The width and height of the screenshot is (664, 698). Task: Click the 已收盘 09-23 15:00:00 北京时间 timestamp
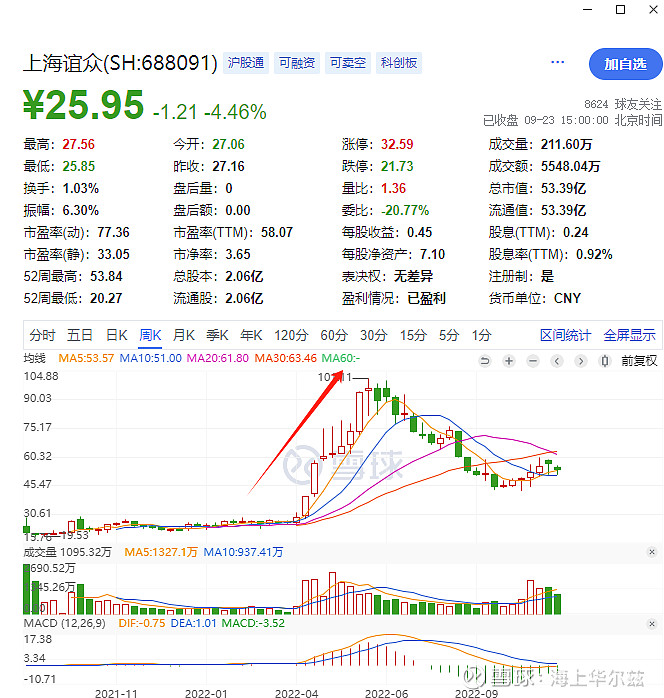pyautogui.click(x=572, y=120)
